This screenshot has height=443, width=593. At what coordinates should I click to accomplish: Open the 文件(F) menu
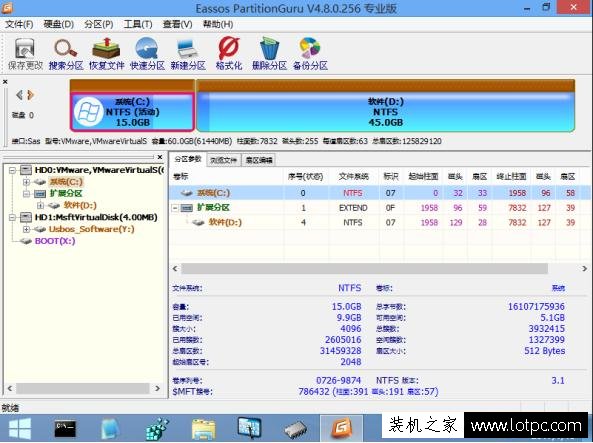19,25
